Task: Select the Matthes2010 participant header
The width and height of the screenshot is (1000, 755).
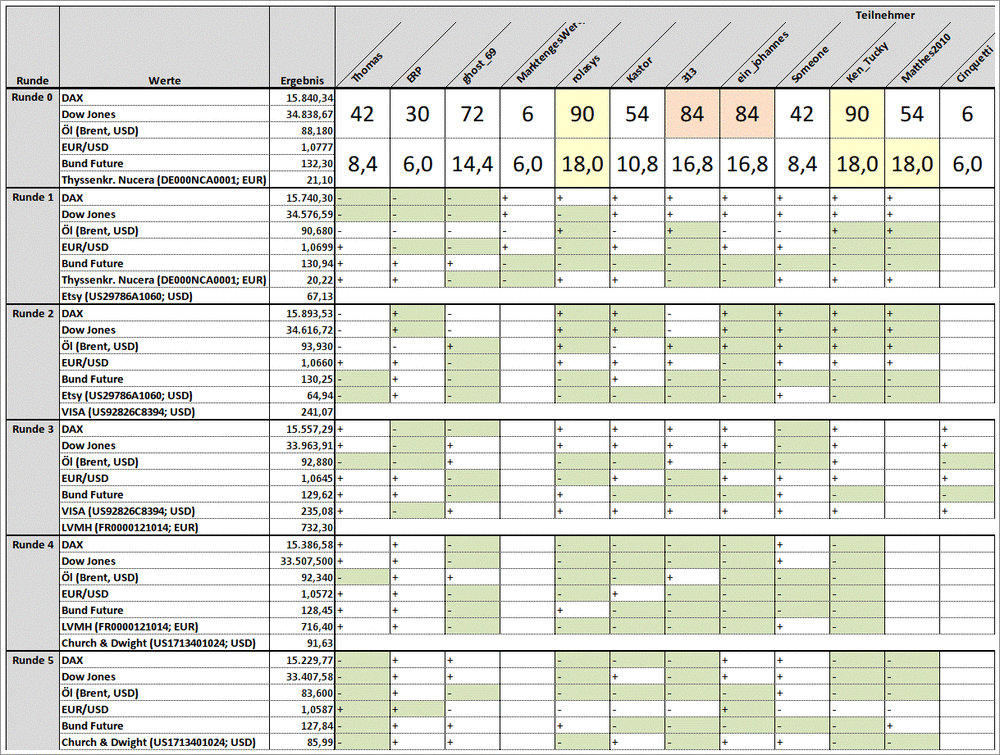Action: coord(926,58)
